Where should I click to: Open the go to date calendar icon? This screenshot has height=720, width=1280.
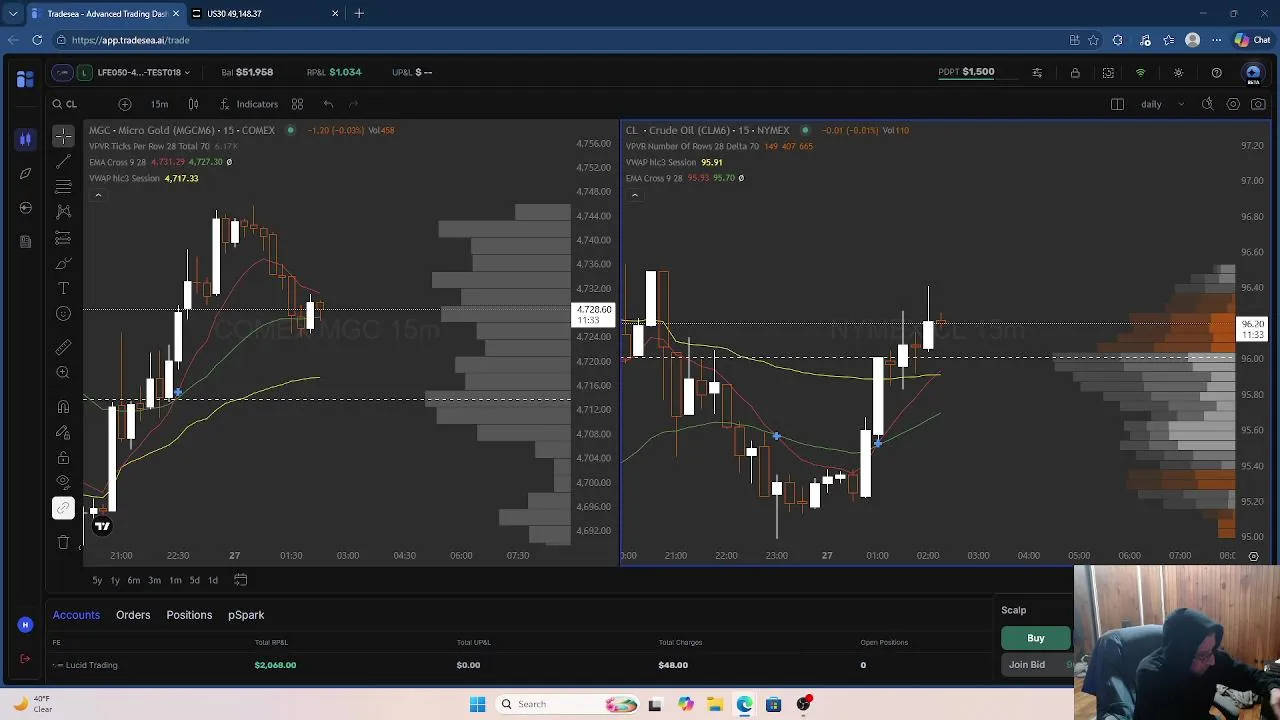[x=240, y=580]
